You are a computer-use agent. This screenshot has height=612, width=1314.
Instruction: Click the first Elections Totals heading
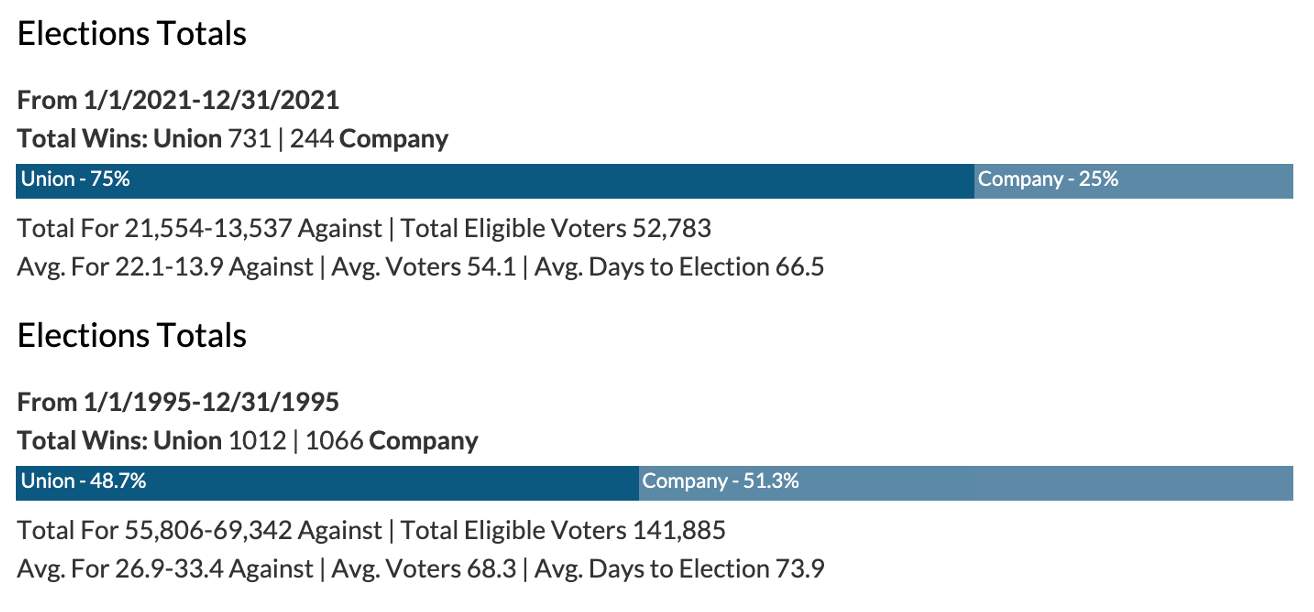coord(132,34)
